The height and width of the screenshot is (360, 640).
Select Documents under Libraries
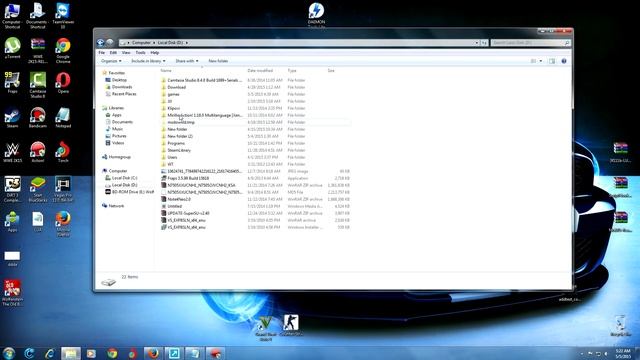click(119, 122)
